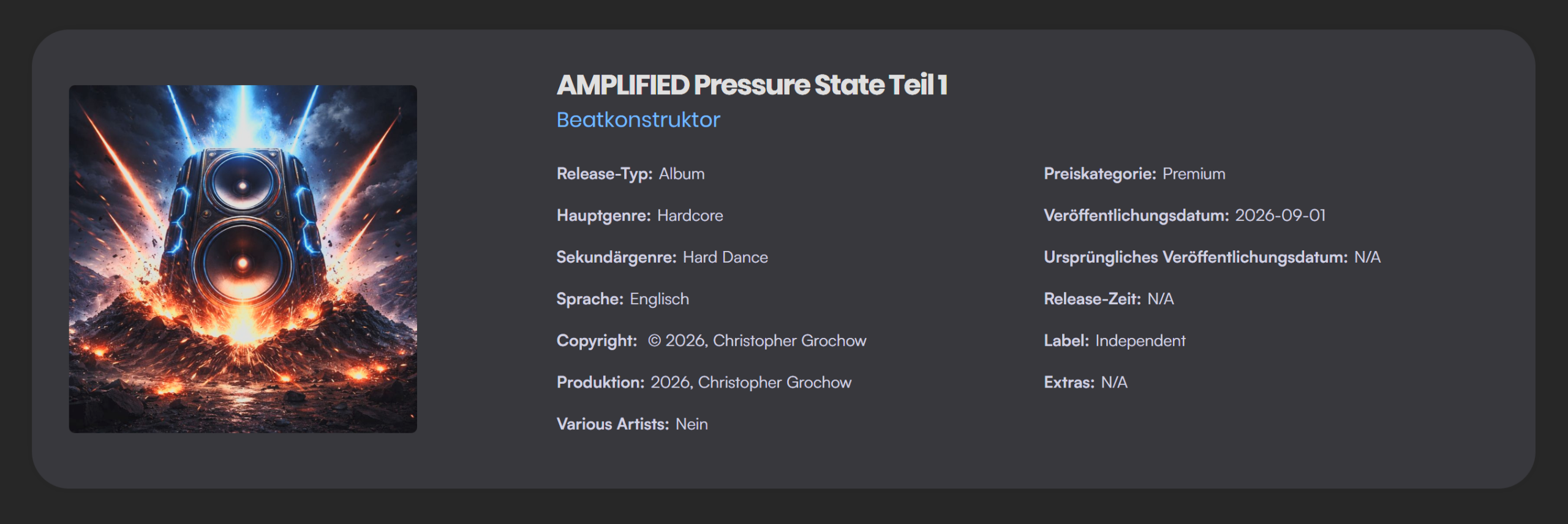Viewport: 1568px width, 524px height.
Task: Click the Nein value for Various Artists
Action: pos(692,424)
